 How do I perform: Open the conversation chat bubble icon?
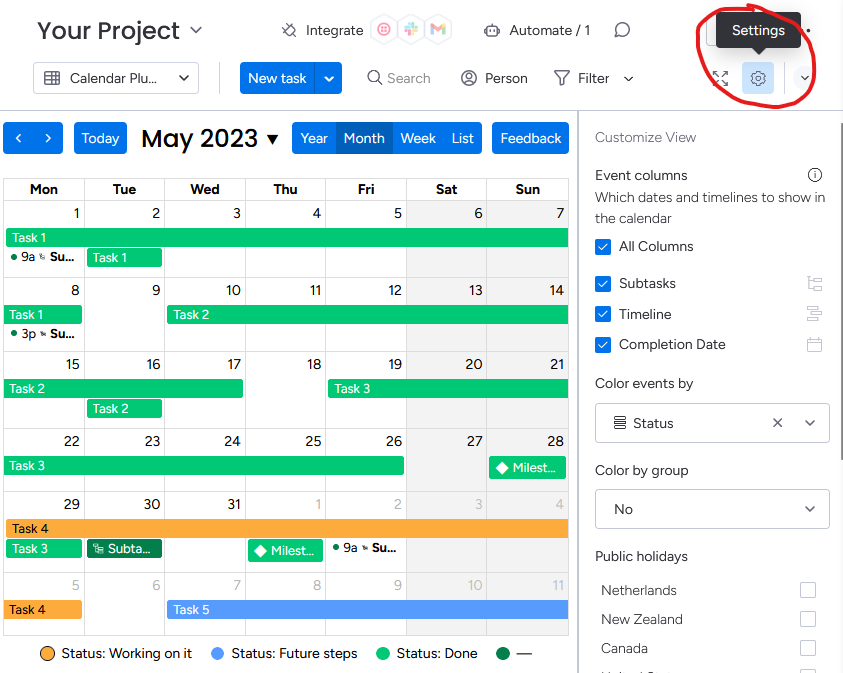point(622,30)
